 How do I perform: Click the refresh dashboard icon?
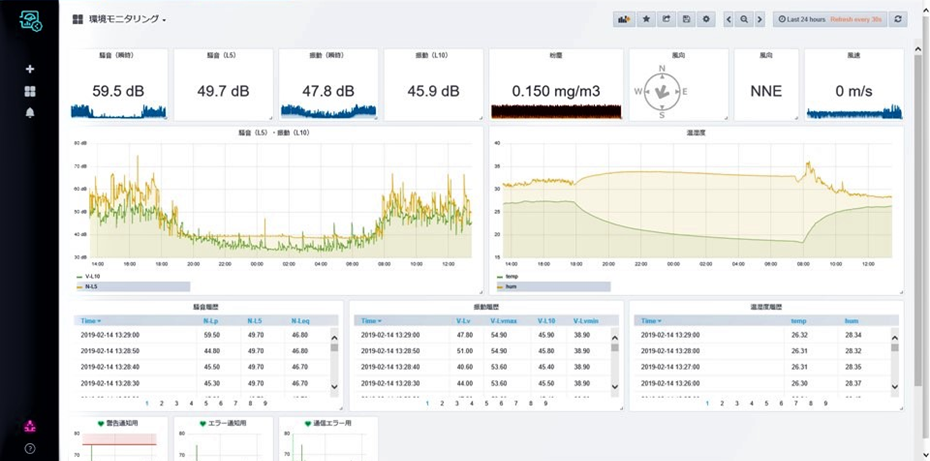(x=898, y=19)
